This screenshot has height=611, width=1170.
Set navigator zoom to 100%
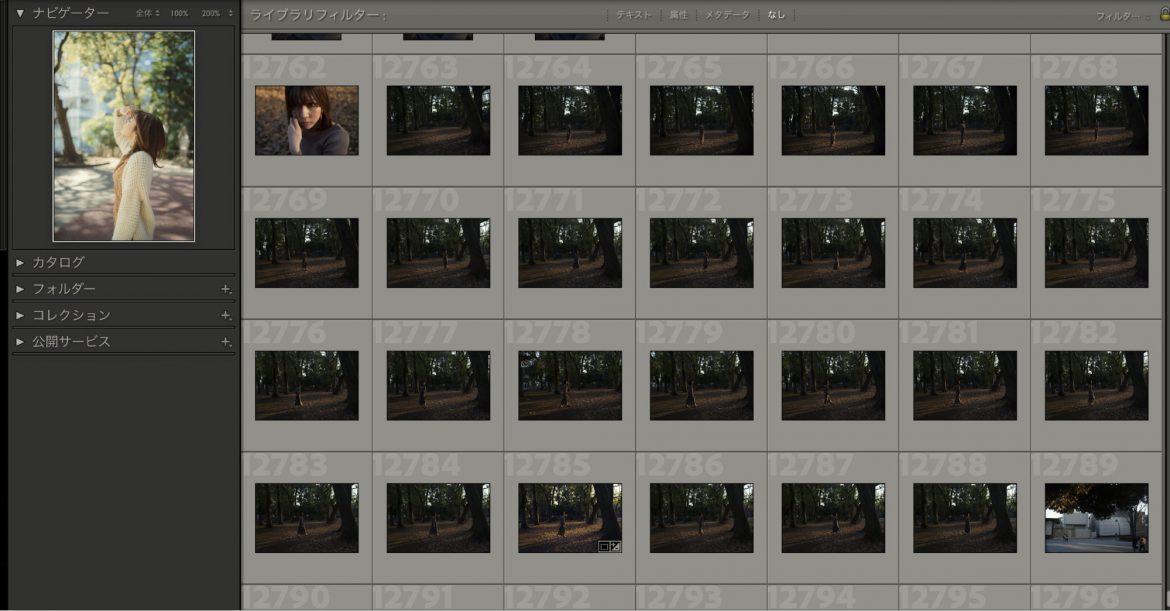179,13
